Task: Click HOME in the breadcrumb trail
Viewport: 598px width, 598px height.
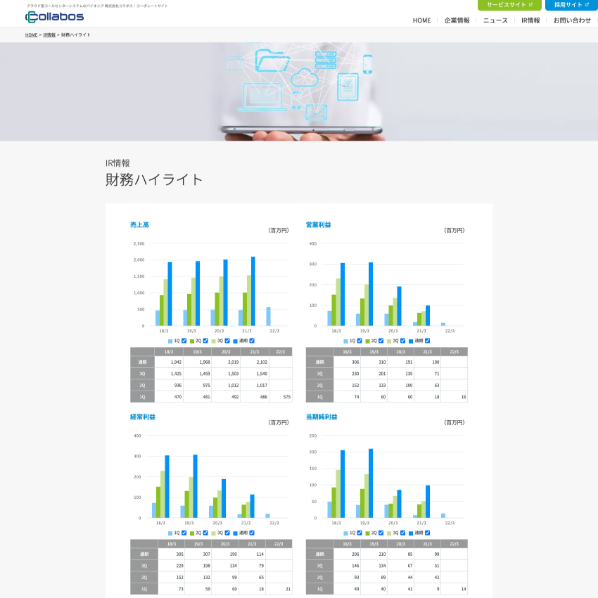Action: click(x=31, y=35)
